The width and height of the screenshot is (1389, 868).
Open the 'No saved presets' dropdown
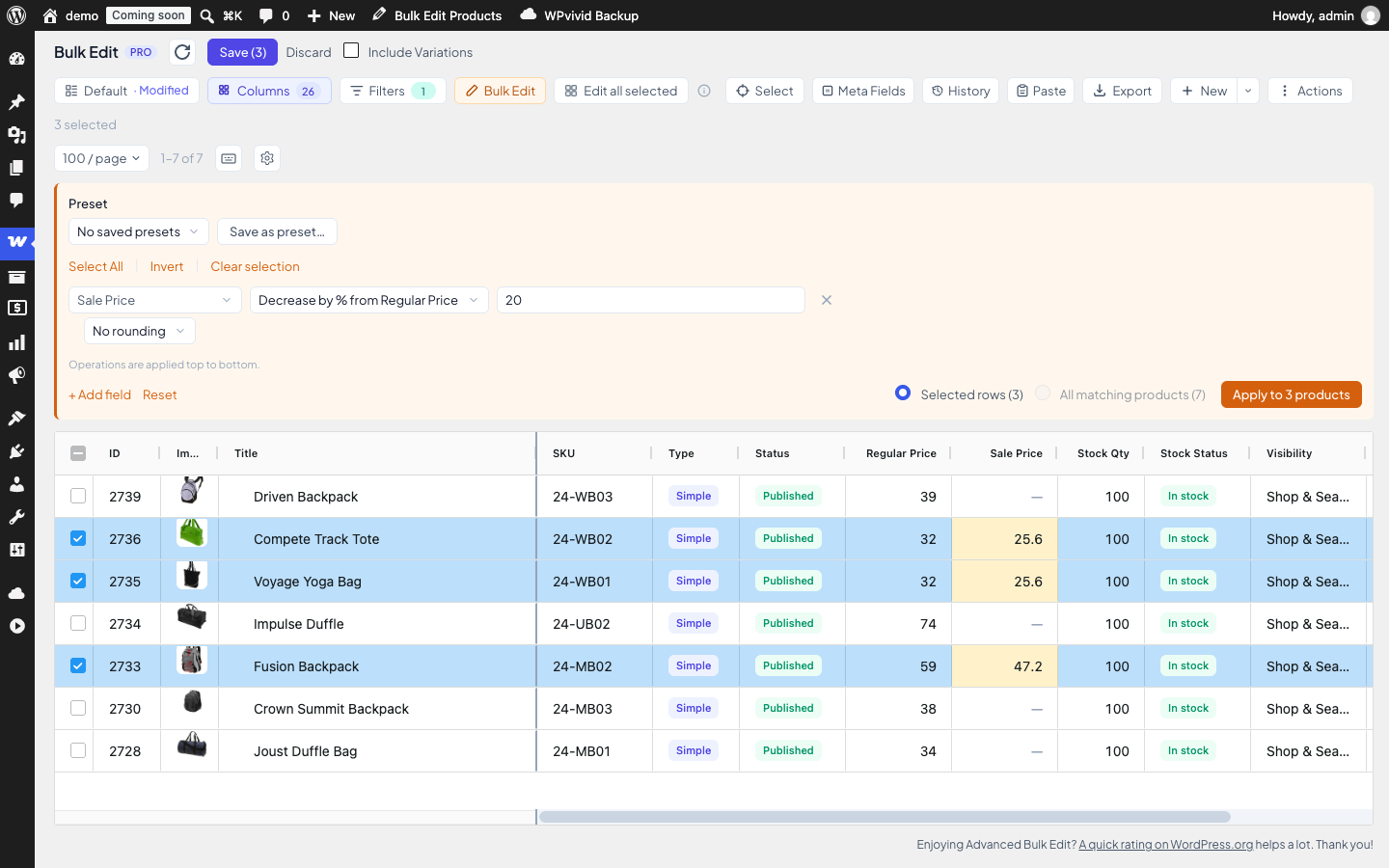[138, 231]
